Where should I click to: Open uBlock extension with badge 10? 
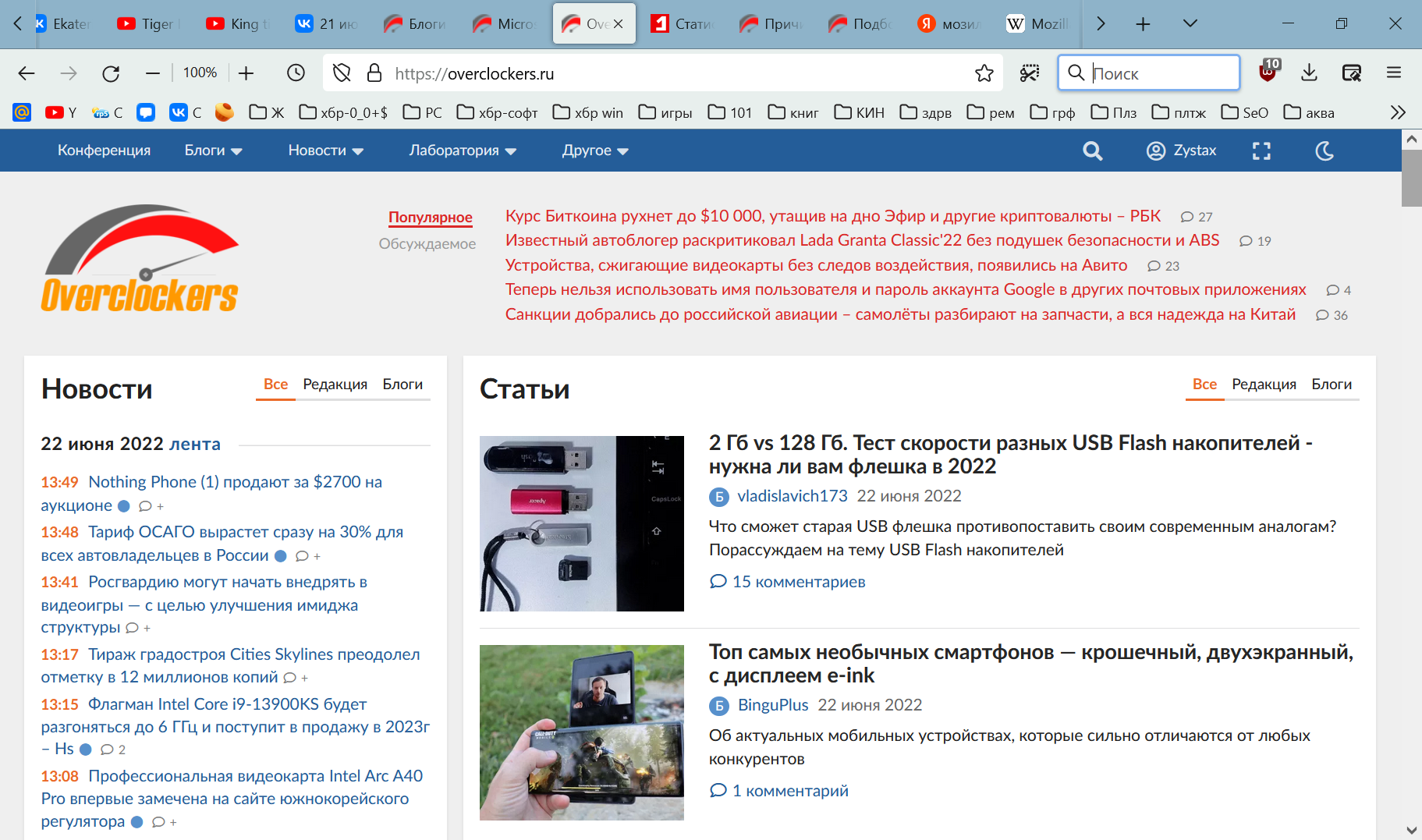tap(1269, 72)
